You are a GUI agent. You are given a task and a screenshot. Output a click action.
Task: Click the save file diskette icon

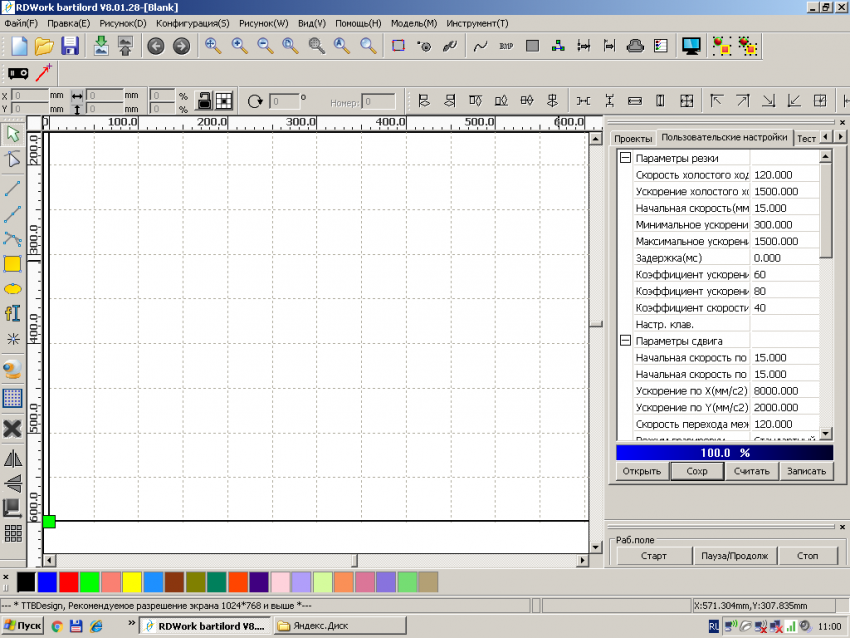pyautogui.click(x=70, y=45)
